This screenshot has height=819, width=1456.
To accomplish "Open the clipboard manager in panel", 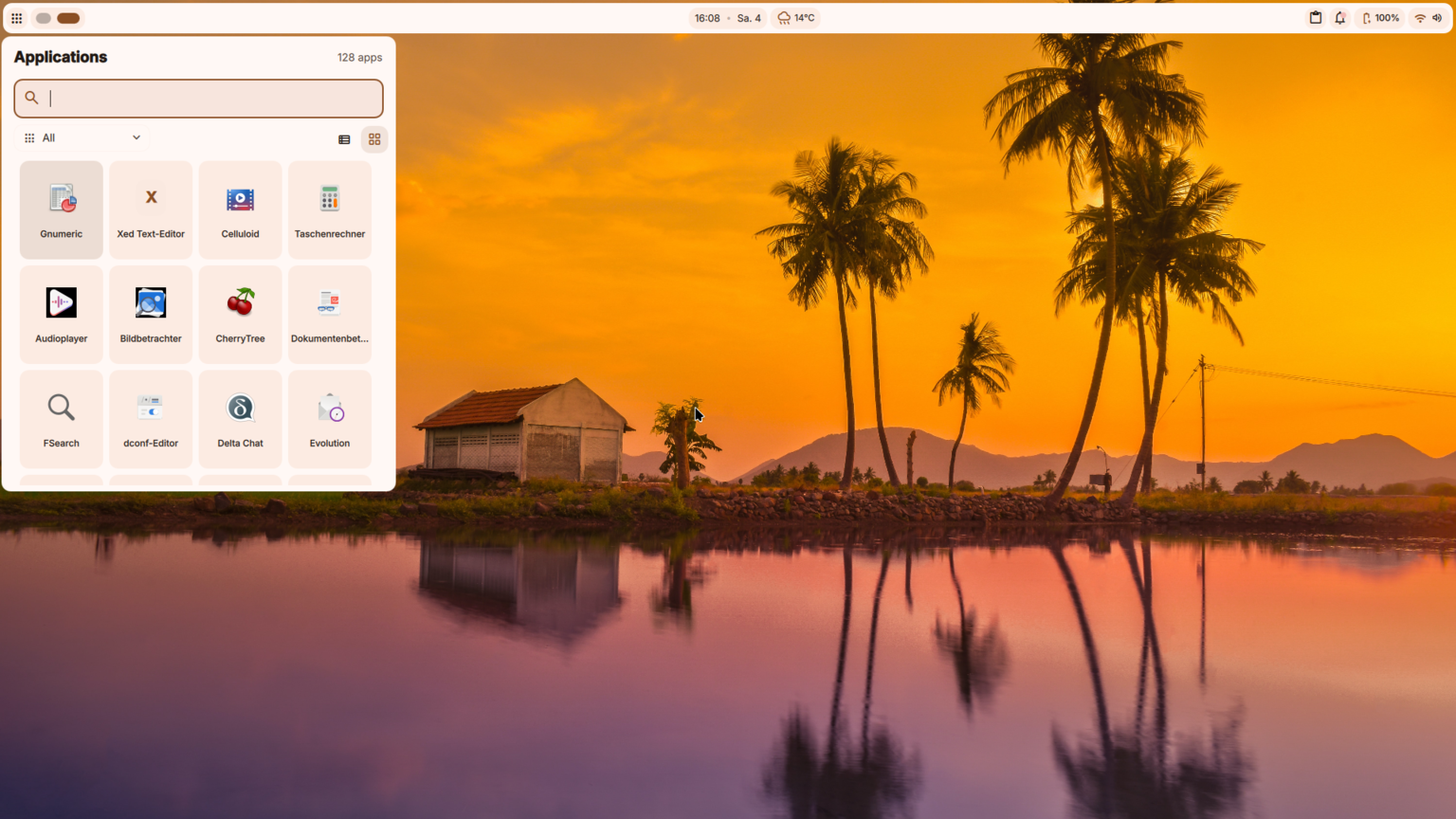I will point(1315,18).
